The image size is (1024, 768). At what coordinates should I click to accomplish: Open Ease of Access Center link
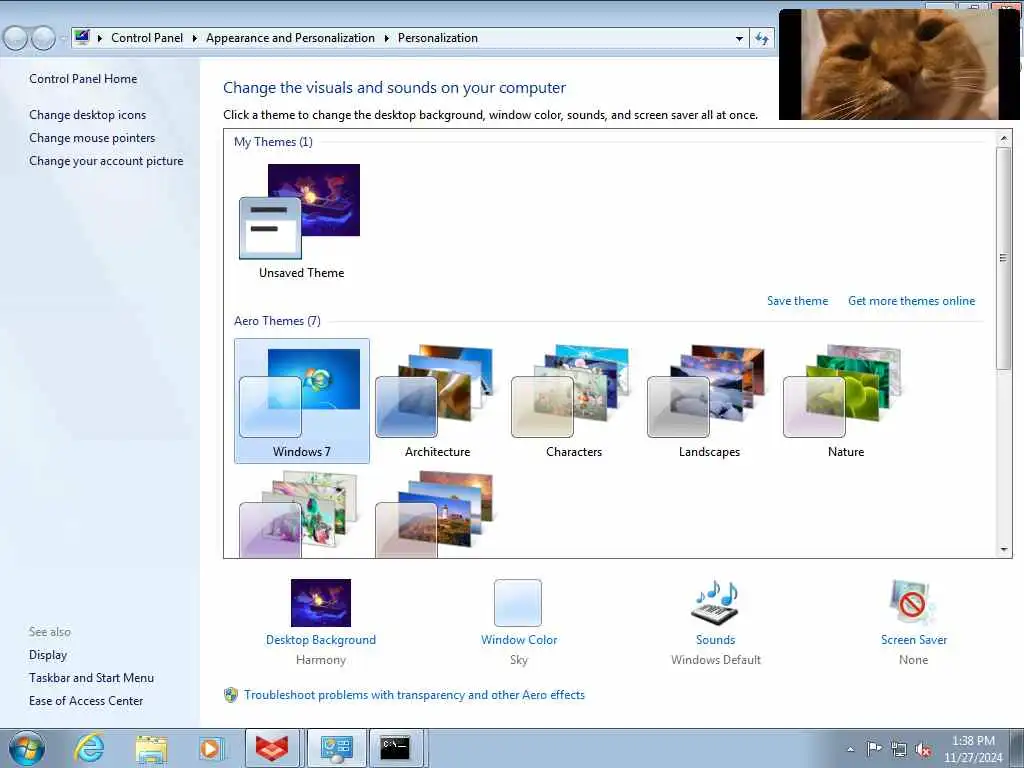pyautogui.click(x=86, y=701)
